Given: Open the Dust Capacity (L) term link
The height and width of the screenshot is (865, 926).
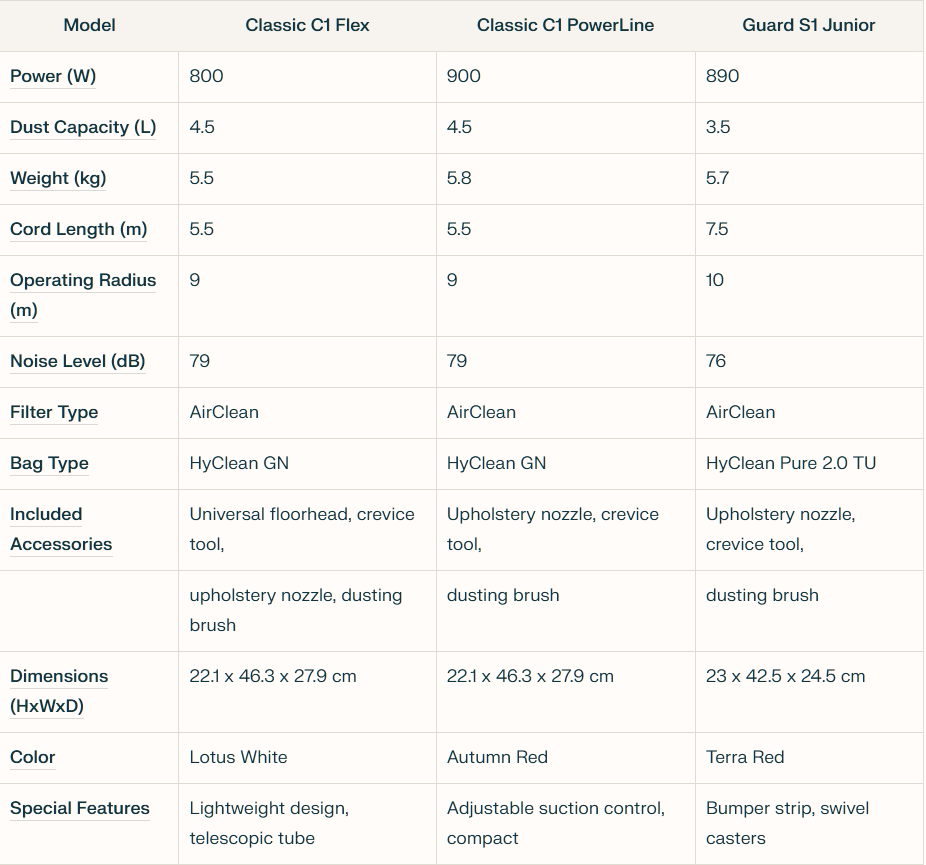Looking at the screenshot, I should pyautogui.click(x=83, y=127).
